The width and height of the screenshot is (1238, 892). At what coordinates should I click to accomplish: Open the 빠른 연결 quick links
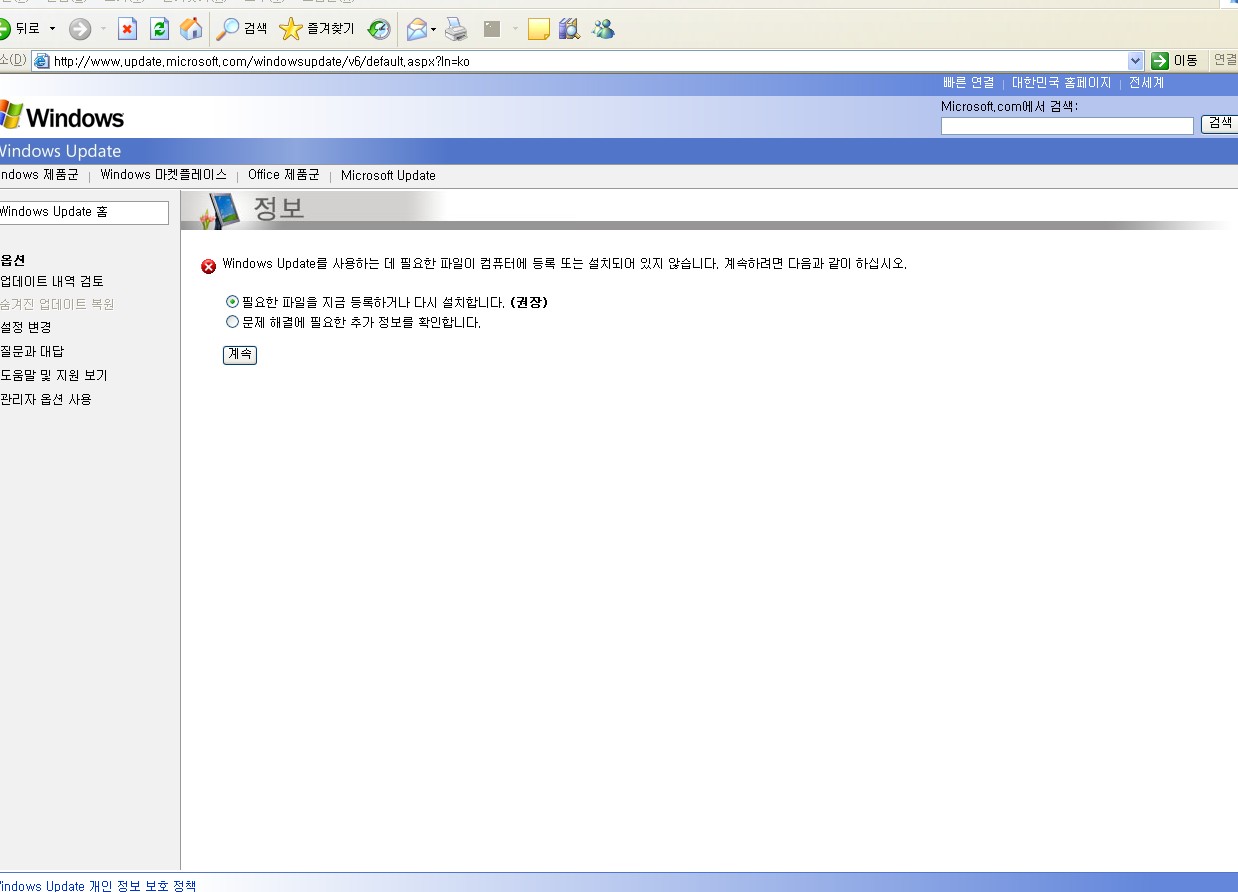[x=968, y=83]
